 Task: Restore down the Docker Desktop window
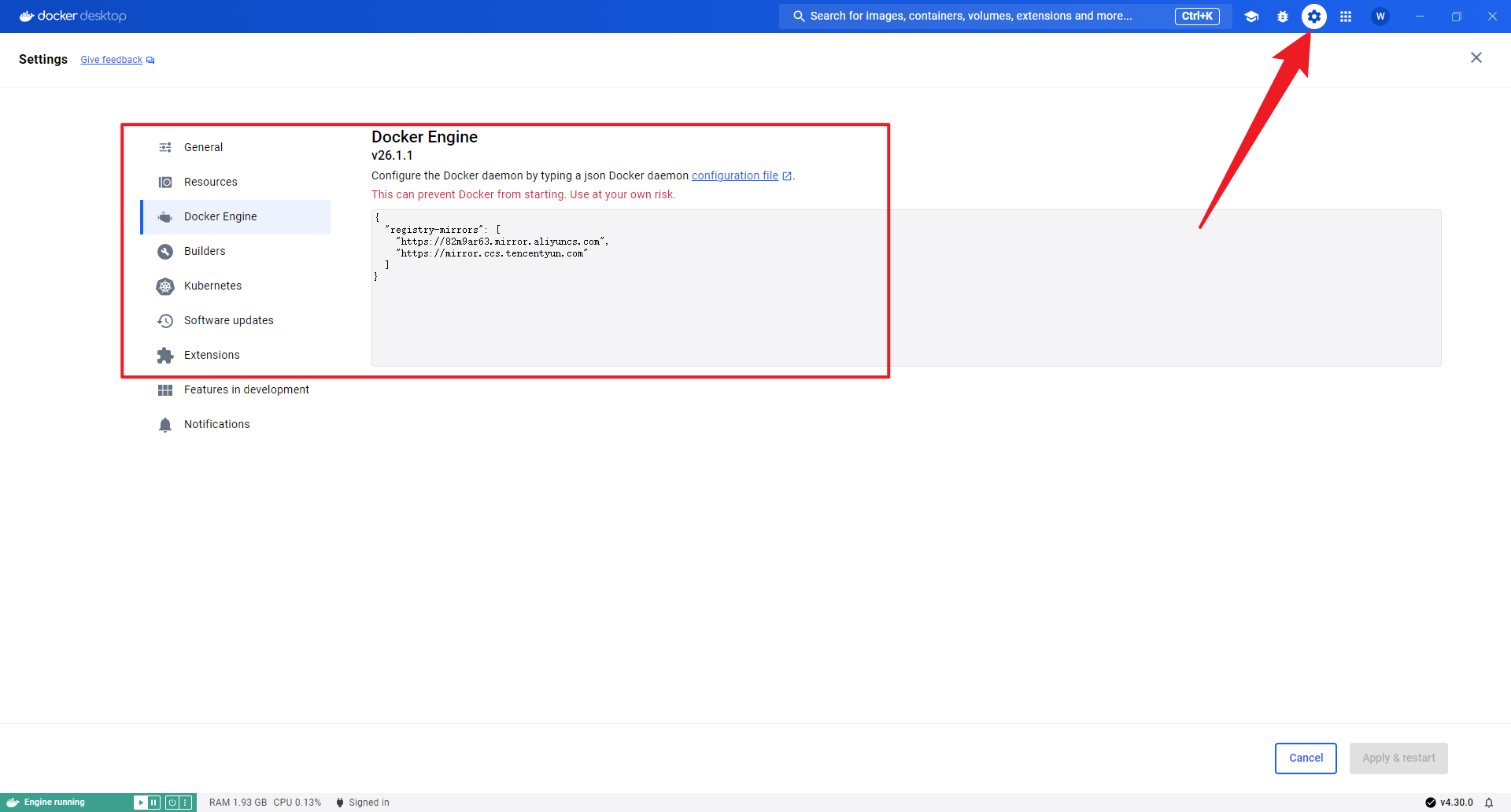pyautogui.click(x=1456, y=16)
